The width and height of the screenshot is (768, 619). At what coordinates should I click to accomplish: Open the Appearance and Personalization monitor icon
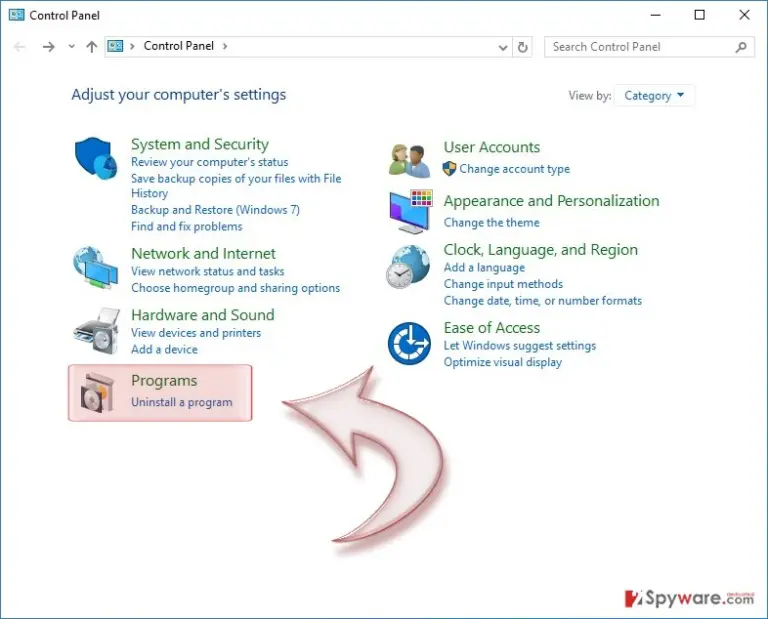click(410, 212)
